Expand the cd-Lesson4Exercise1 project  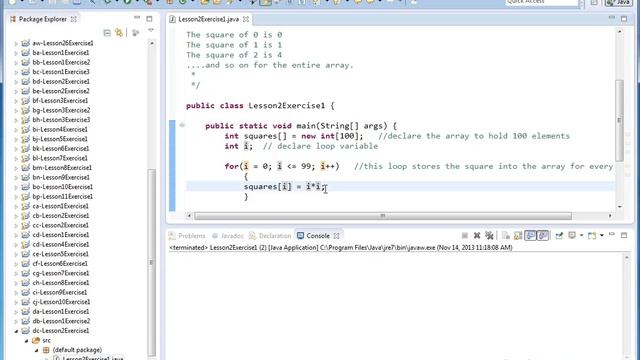click(x=16, y=244)
